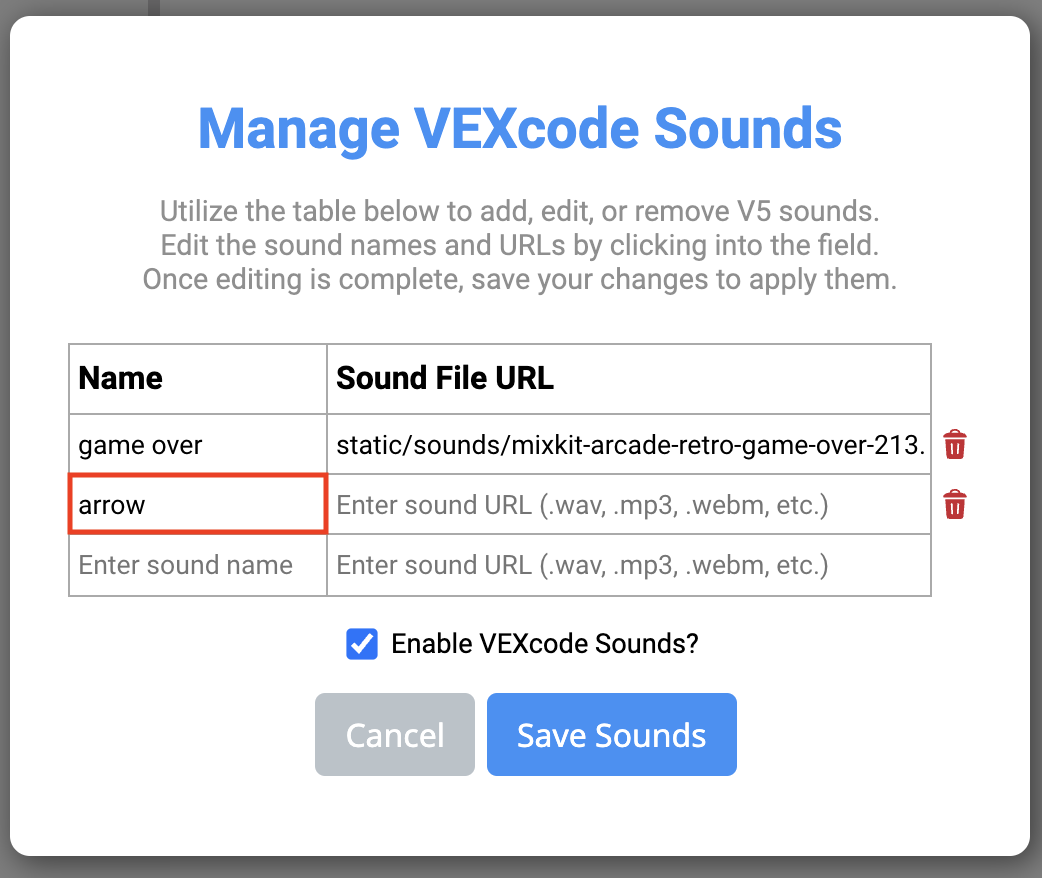
Task: Click the sound URL field for 'arrow'
Action: (x=628, y=504)
